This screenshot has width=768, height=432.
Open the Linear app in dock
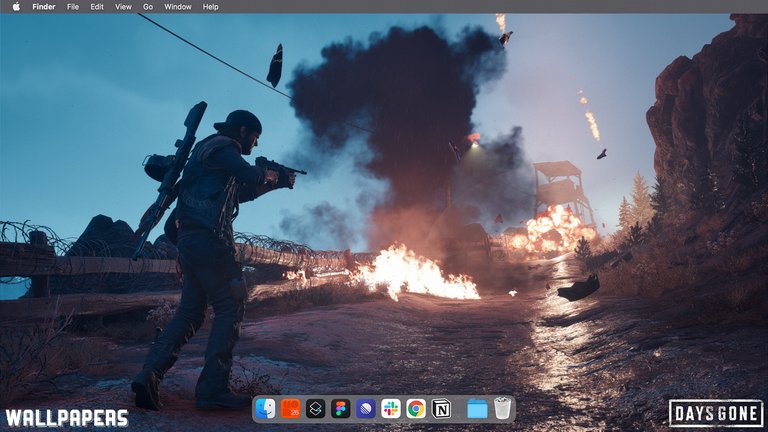[365, 408]
